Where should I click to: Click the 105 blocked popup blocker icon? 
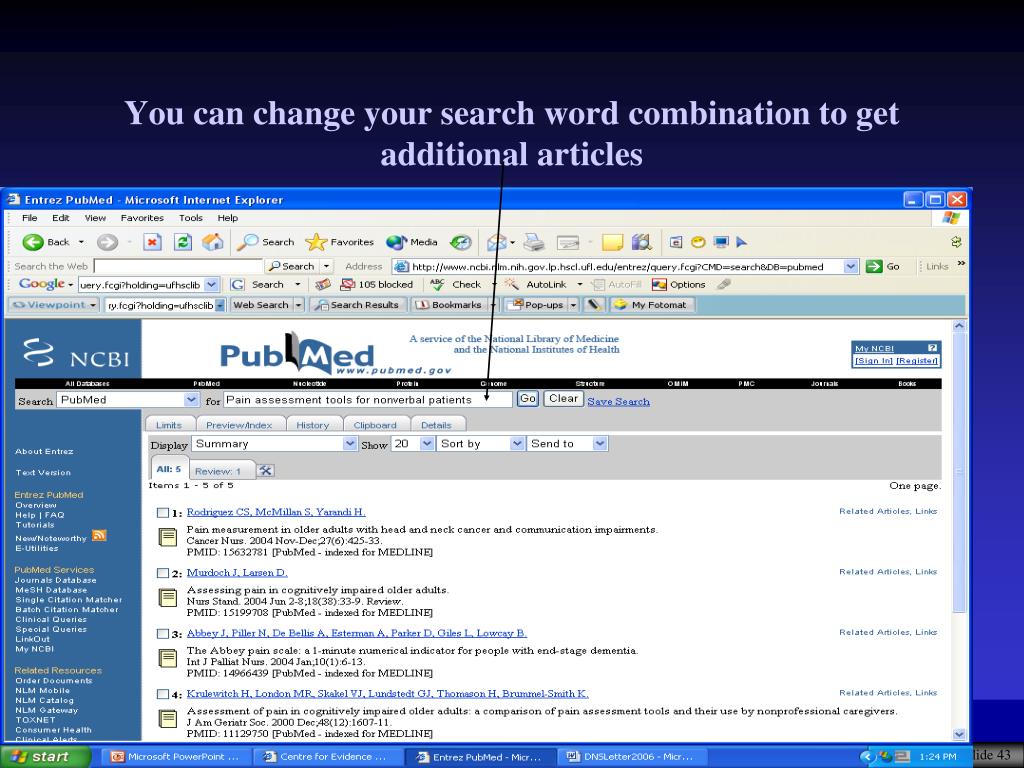[x=377, y=285]
